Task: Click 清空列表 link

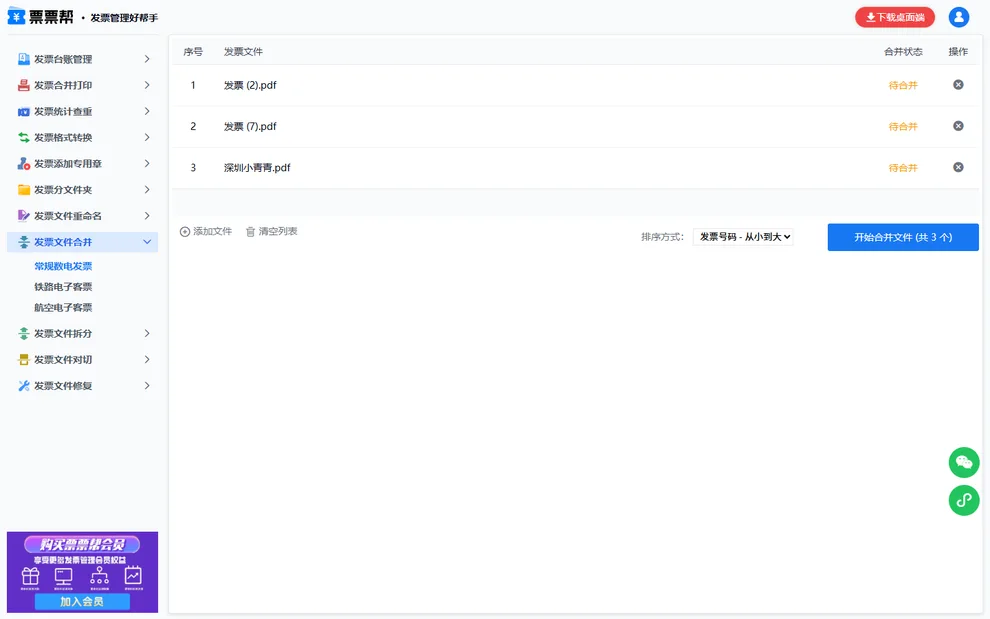Action: 271,232
